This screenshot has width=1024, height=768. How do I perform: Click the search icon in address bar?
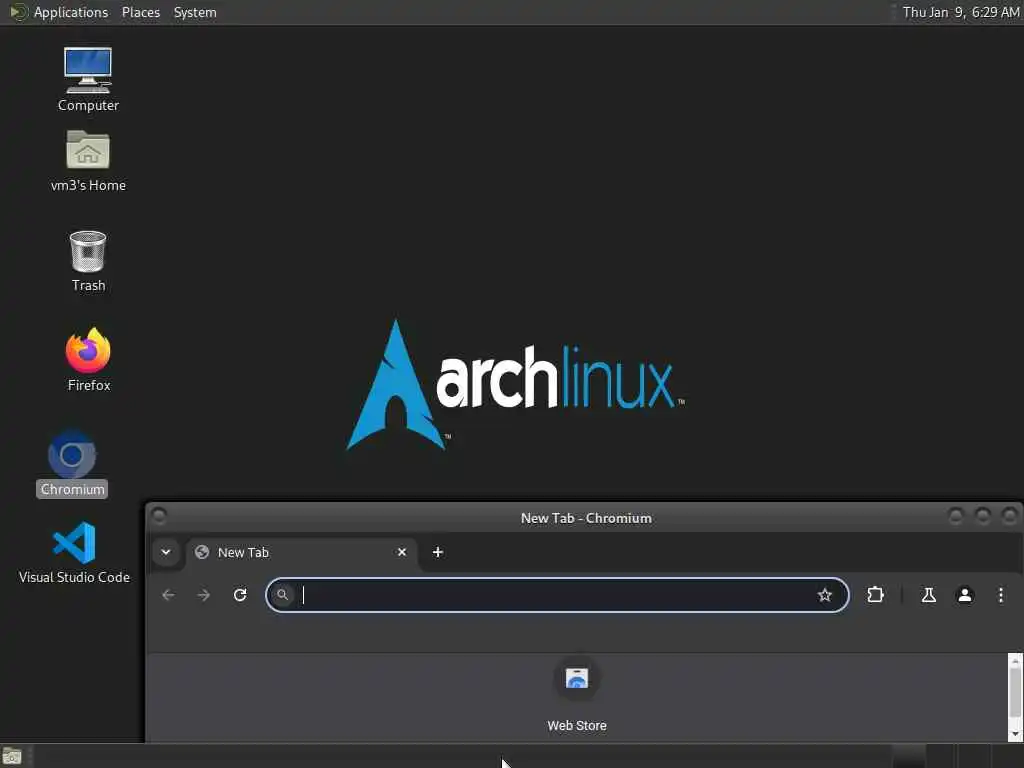tap(282, 595)
